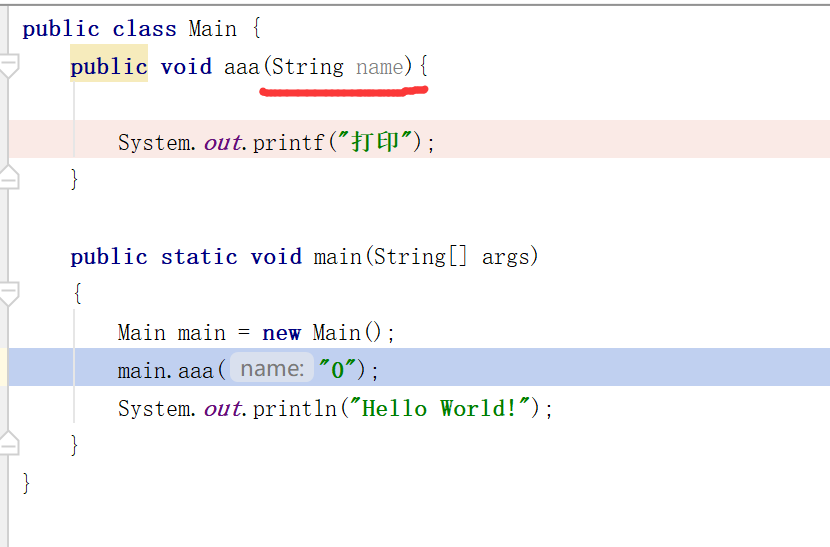Place cursor on 'aaa' method declaration name

[x=242, y=68]
